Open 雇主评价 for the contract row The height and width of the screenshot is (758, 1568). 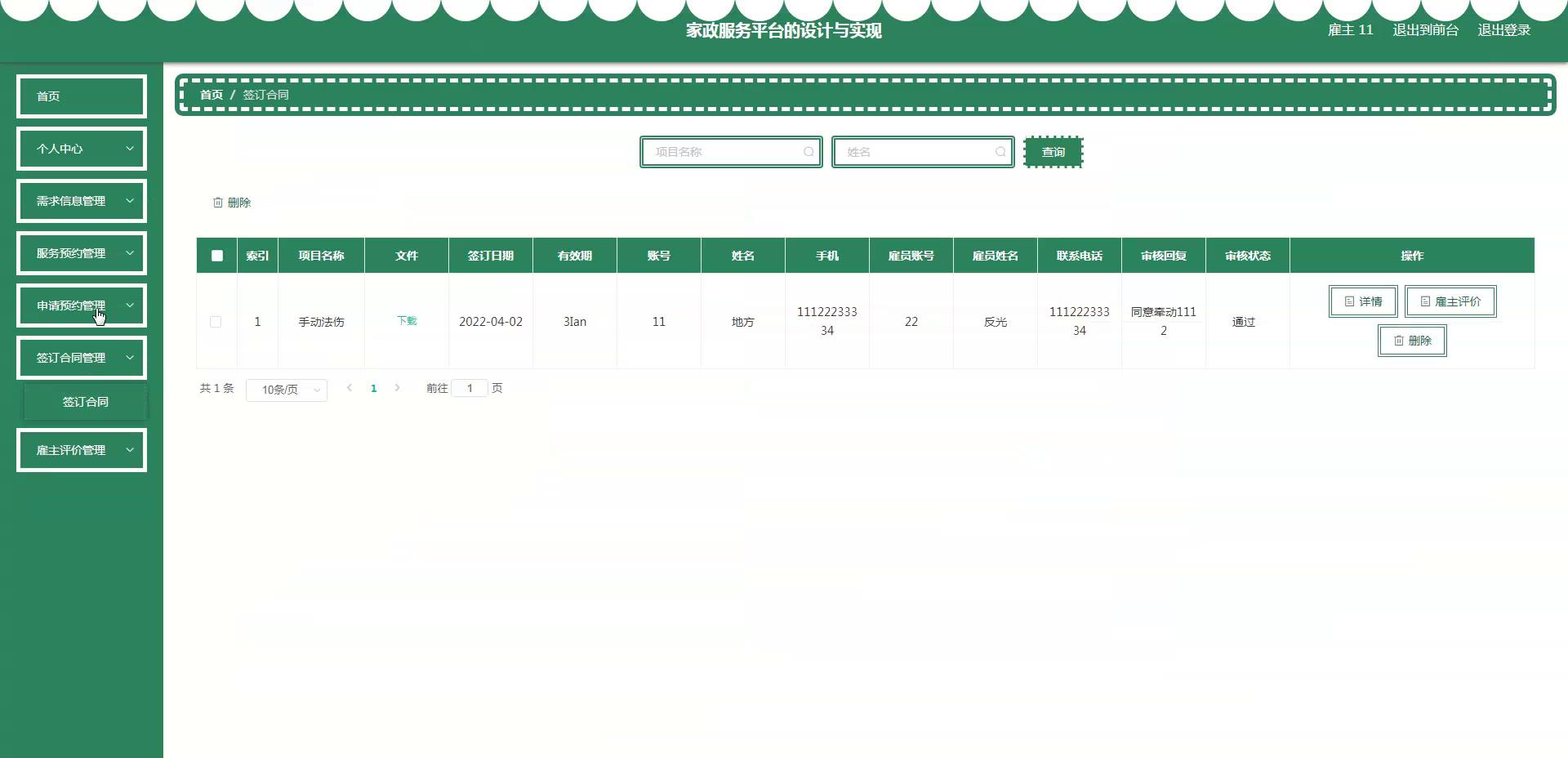pos(1450,301)
